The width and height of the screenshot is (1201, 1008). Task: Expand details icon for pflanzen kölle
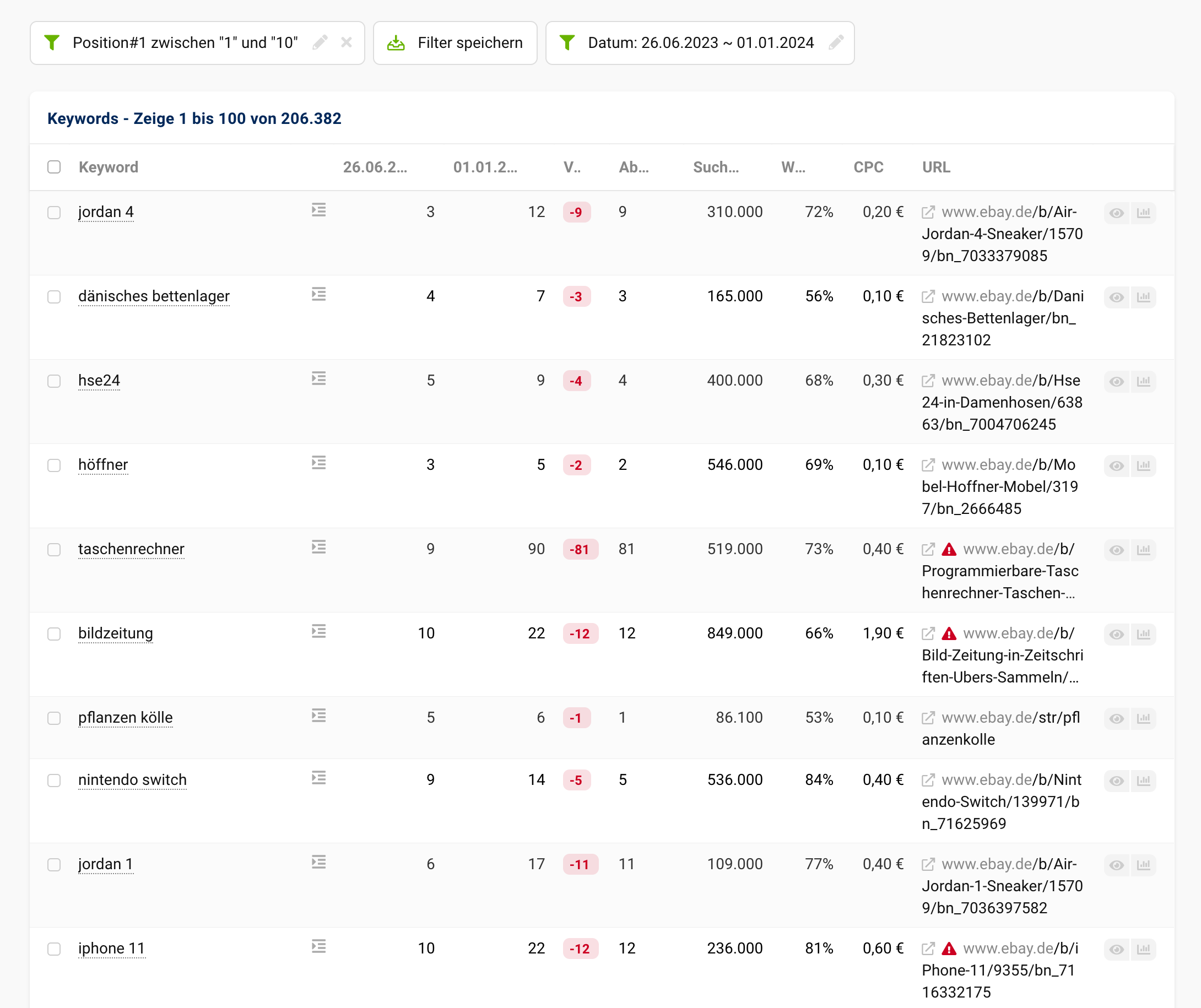[318, 716]
